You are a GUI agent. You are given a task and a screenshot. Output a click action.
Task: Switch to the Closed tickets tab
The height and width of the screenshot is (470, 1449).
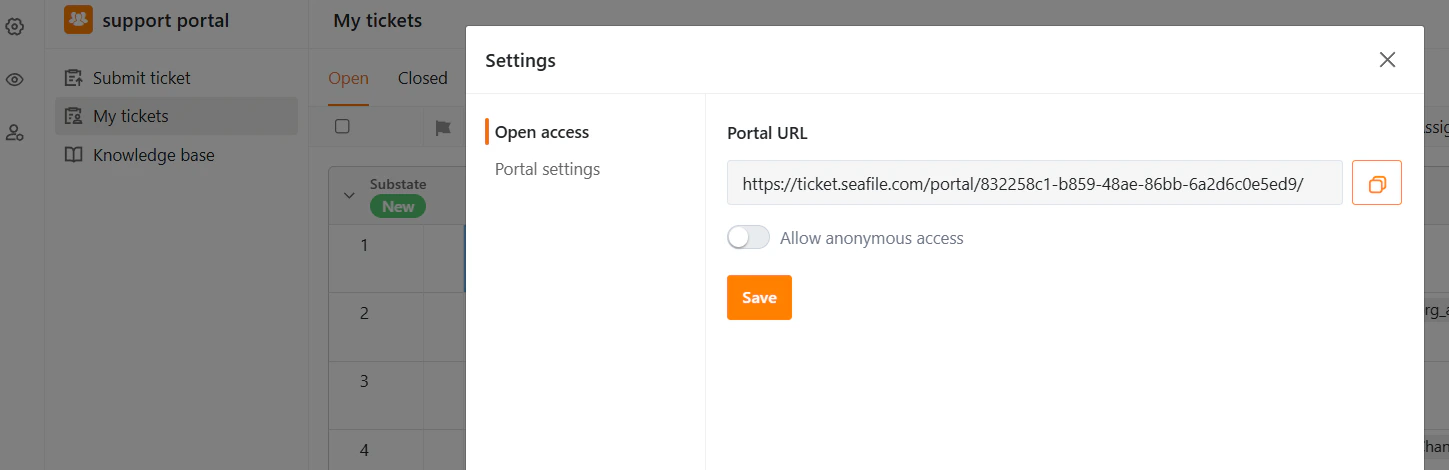422,78
